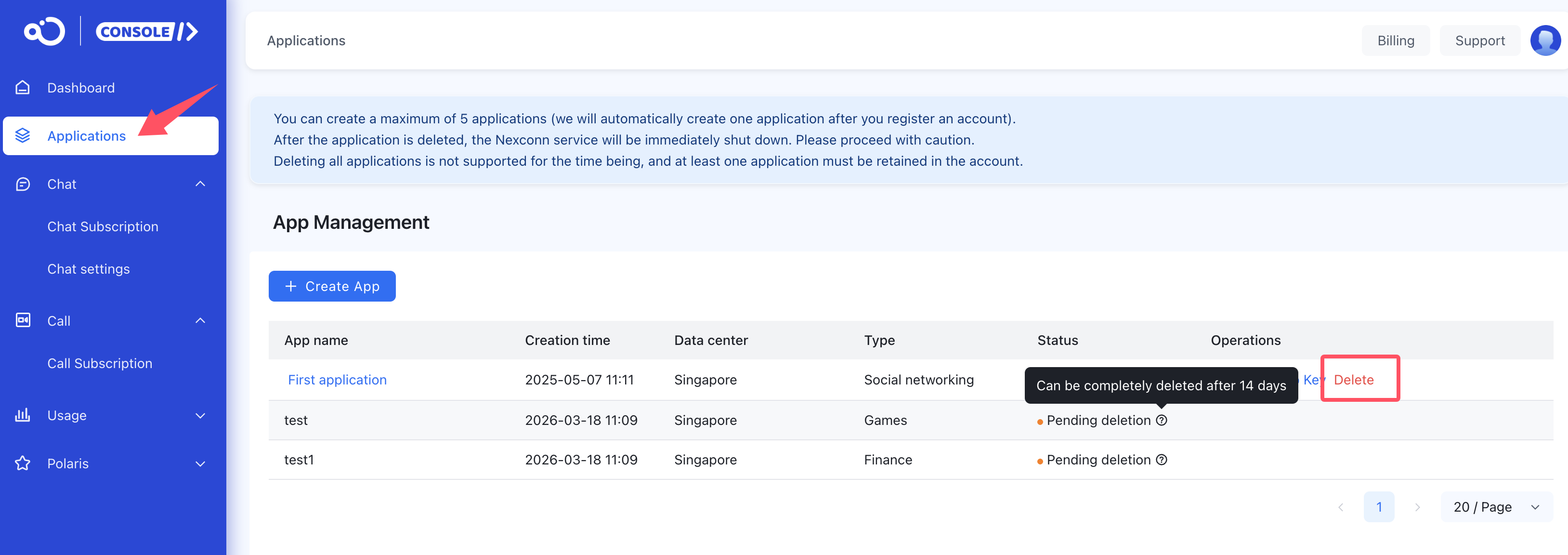Delete the First application app
The image size is (1568, 555).
pyautogui.click(x=1353, y=380)
